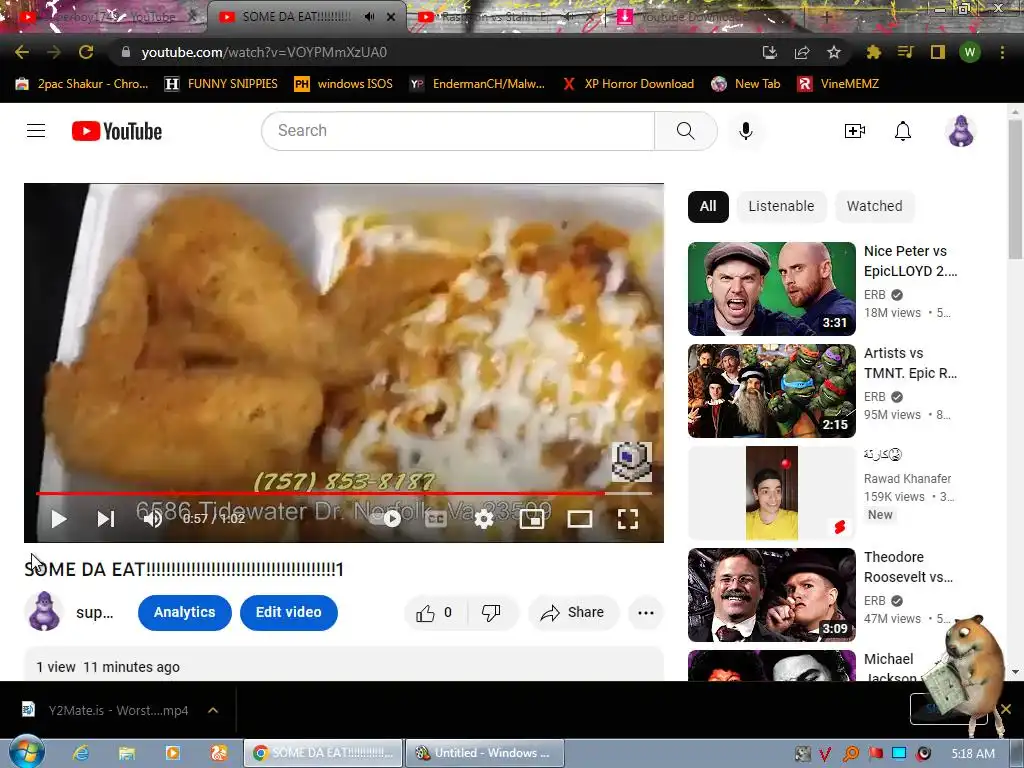Focus the YouTube search field
The width and height of the screenshot is (1024, 768).
[457, 131]
